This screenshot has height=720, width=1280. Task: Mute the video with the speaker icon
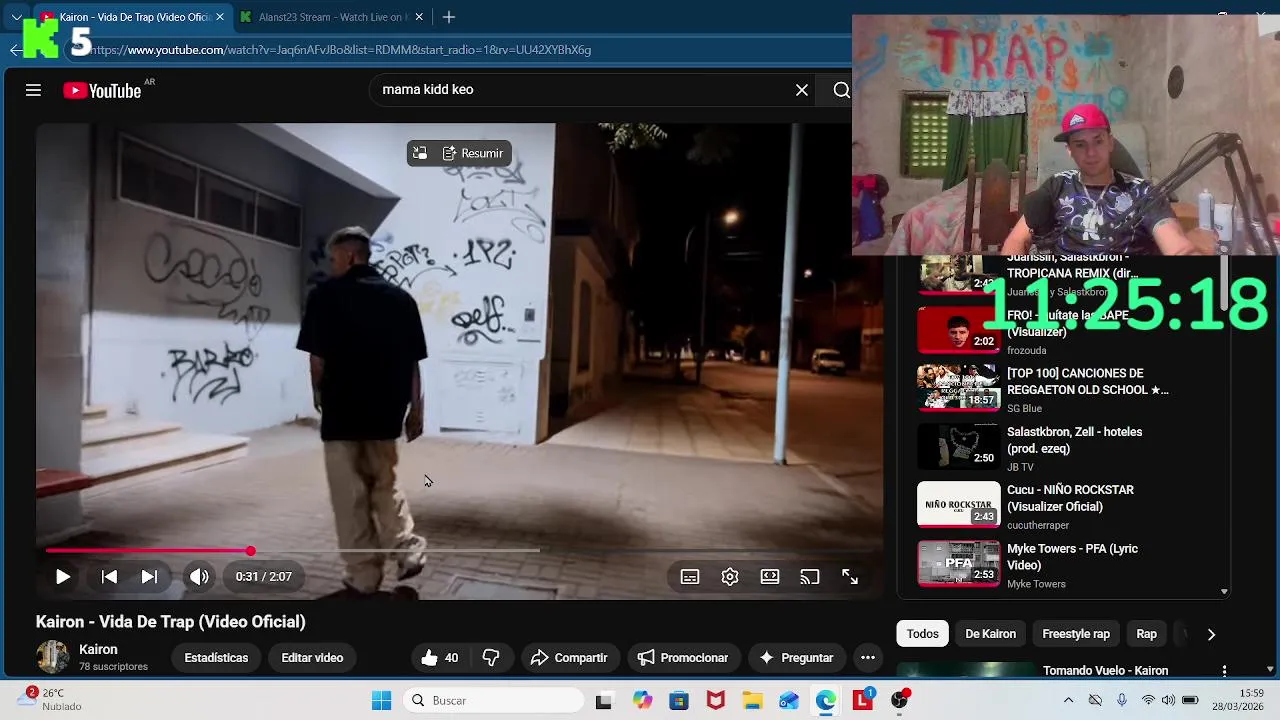point(199,577)
